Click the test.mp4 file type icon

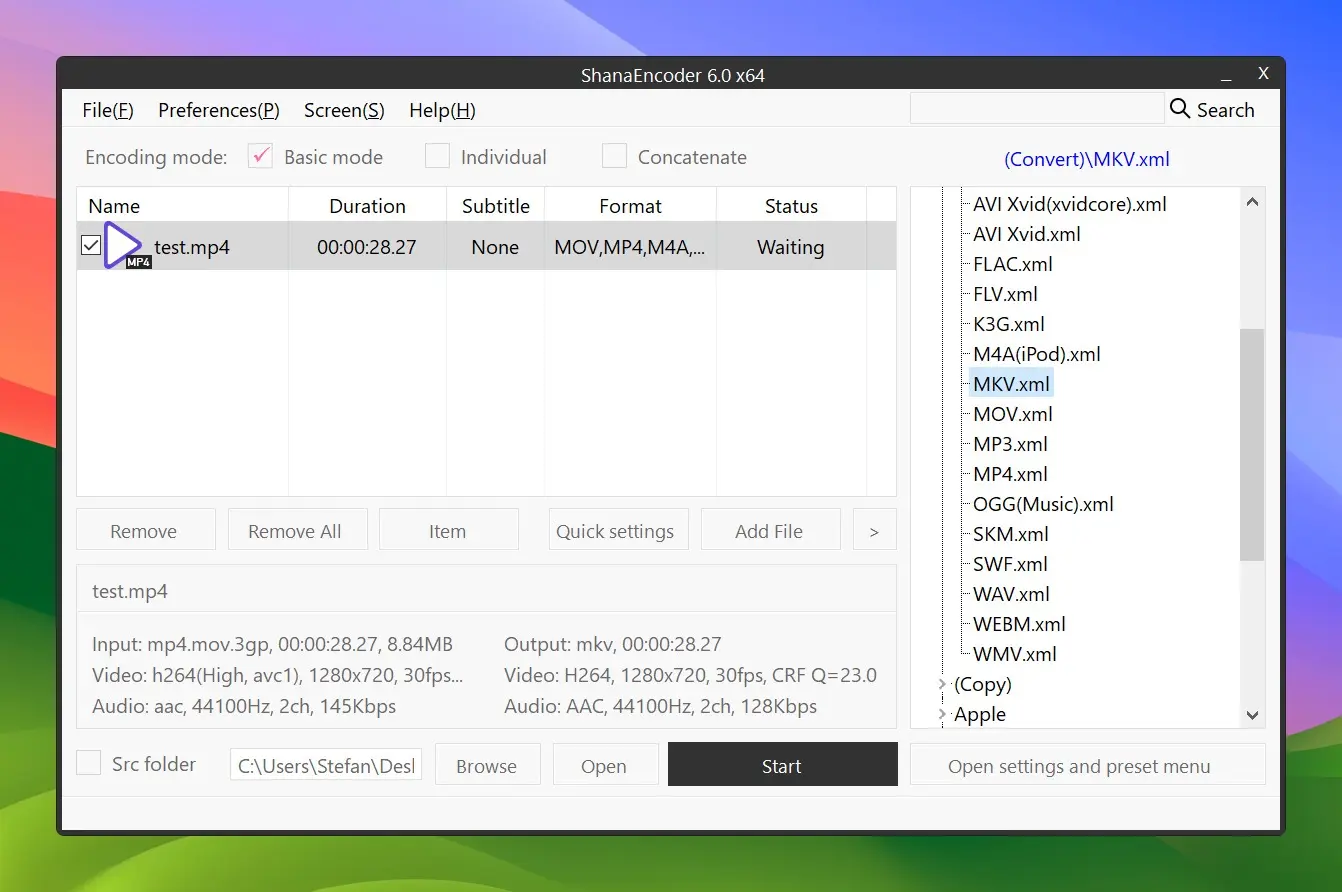[126, 247]
